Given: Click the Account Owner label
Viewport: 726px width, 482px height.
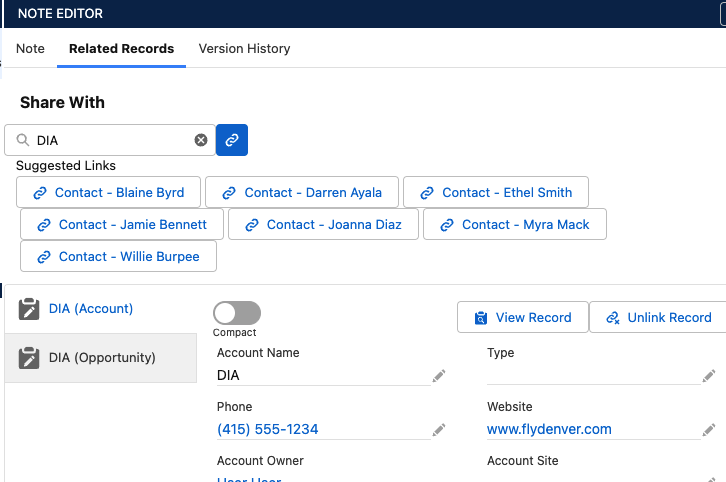Looking at the screenshot, I should click(260, 461).
